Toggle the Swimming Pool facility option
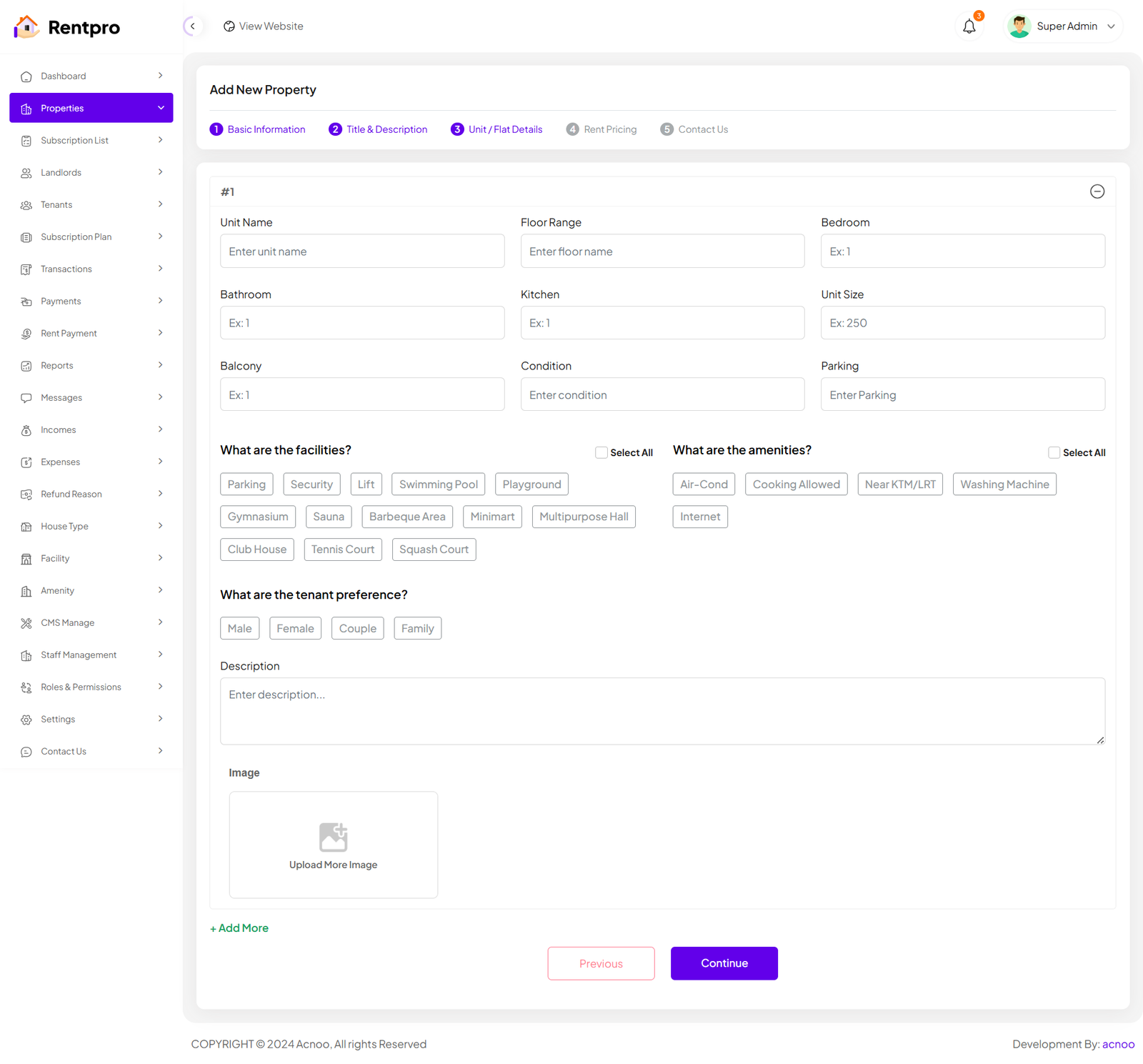 [x=438, y=484]
